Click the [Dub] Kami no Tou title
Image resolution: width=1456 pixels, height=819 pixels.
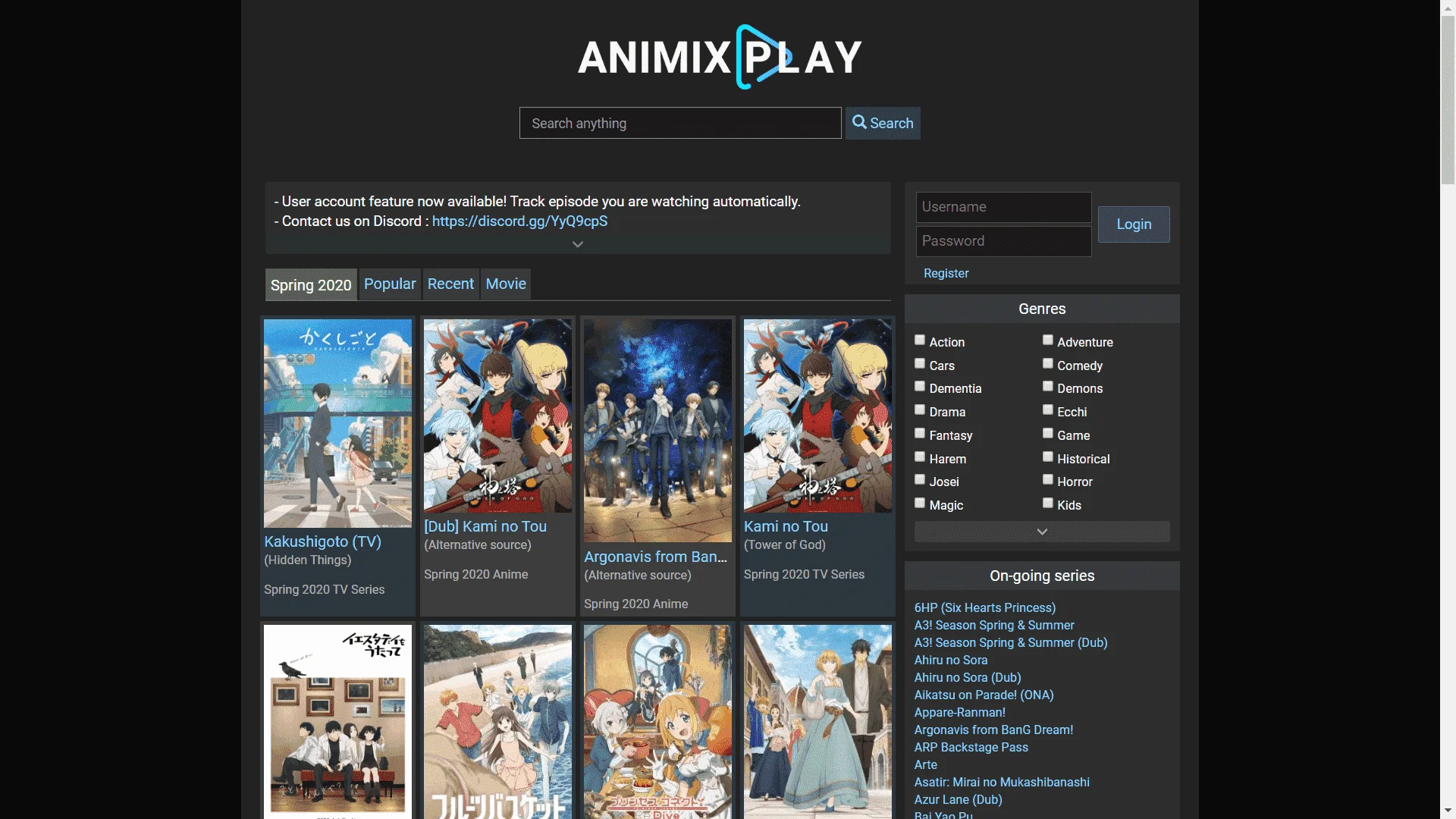pos(485,527)
